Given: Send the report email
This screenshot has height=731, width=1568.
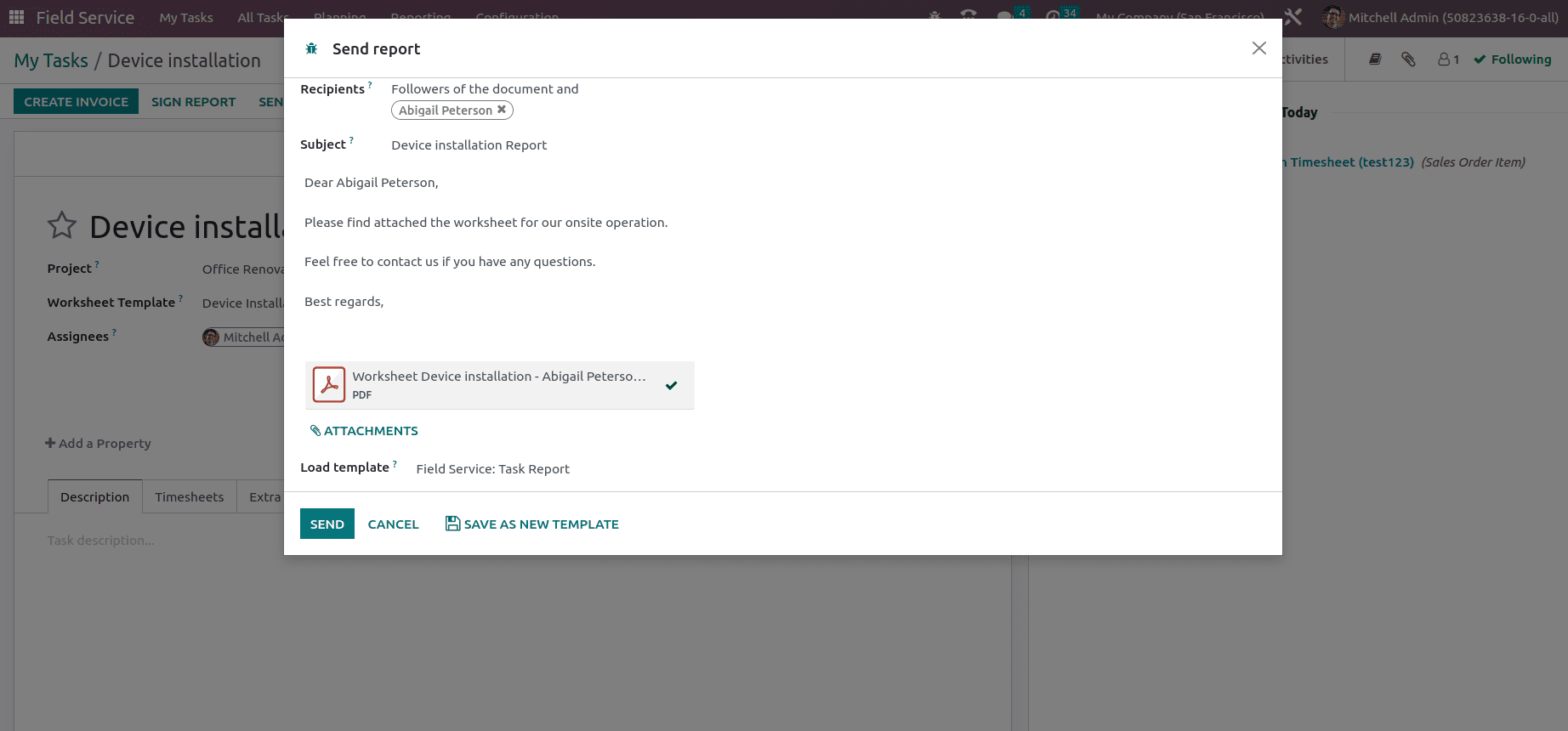Looking at the screenshot, I should point(327,524).
